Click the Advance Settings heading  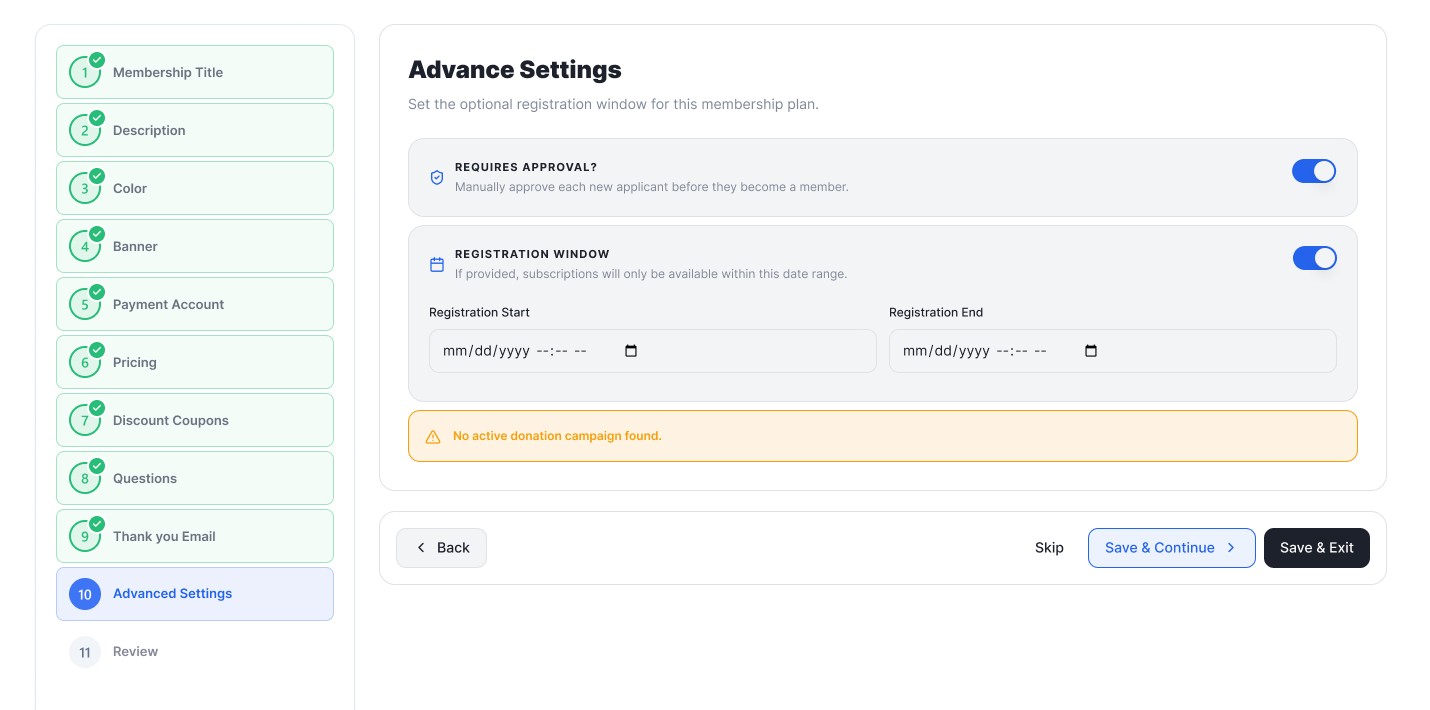click(515, 70)
